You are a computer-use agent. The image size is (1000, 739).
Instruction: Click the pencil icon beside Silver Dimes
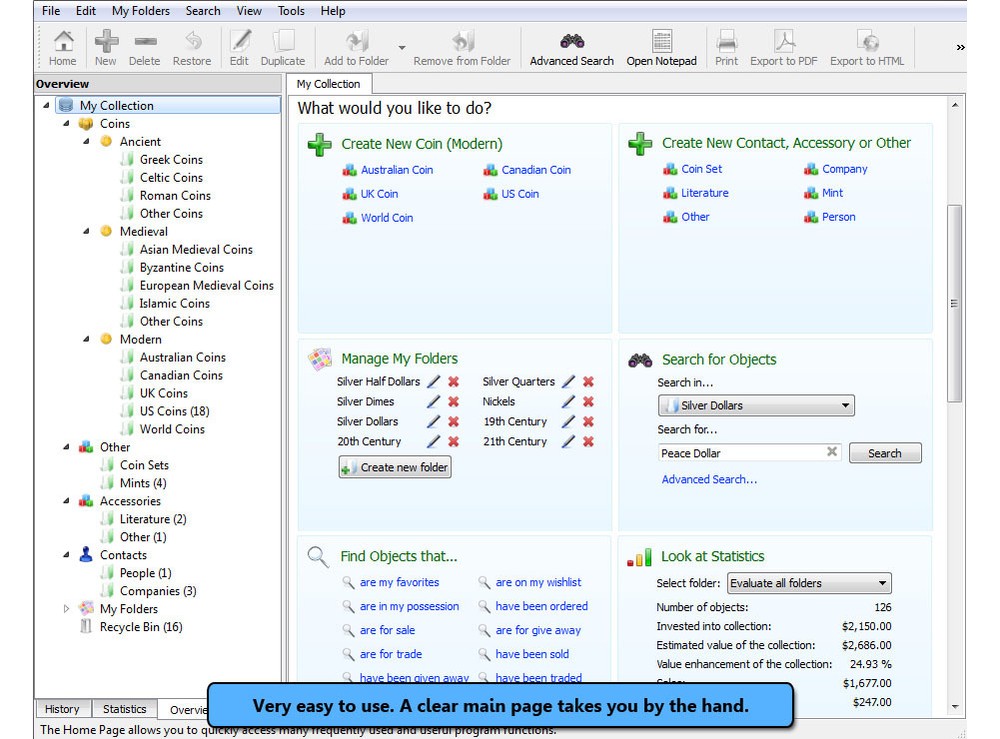click(434, 401)
